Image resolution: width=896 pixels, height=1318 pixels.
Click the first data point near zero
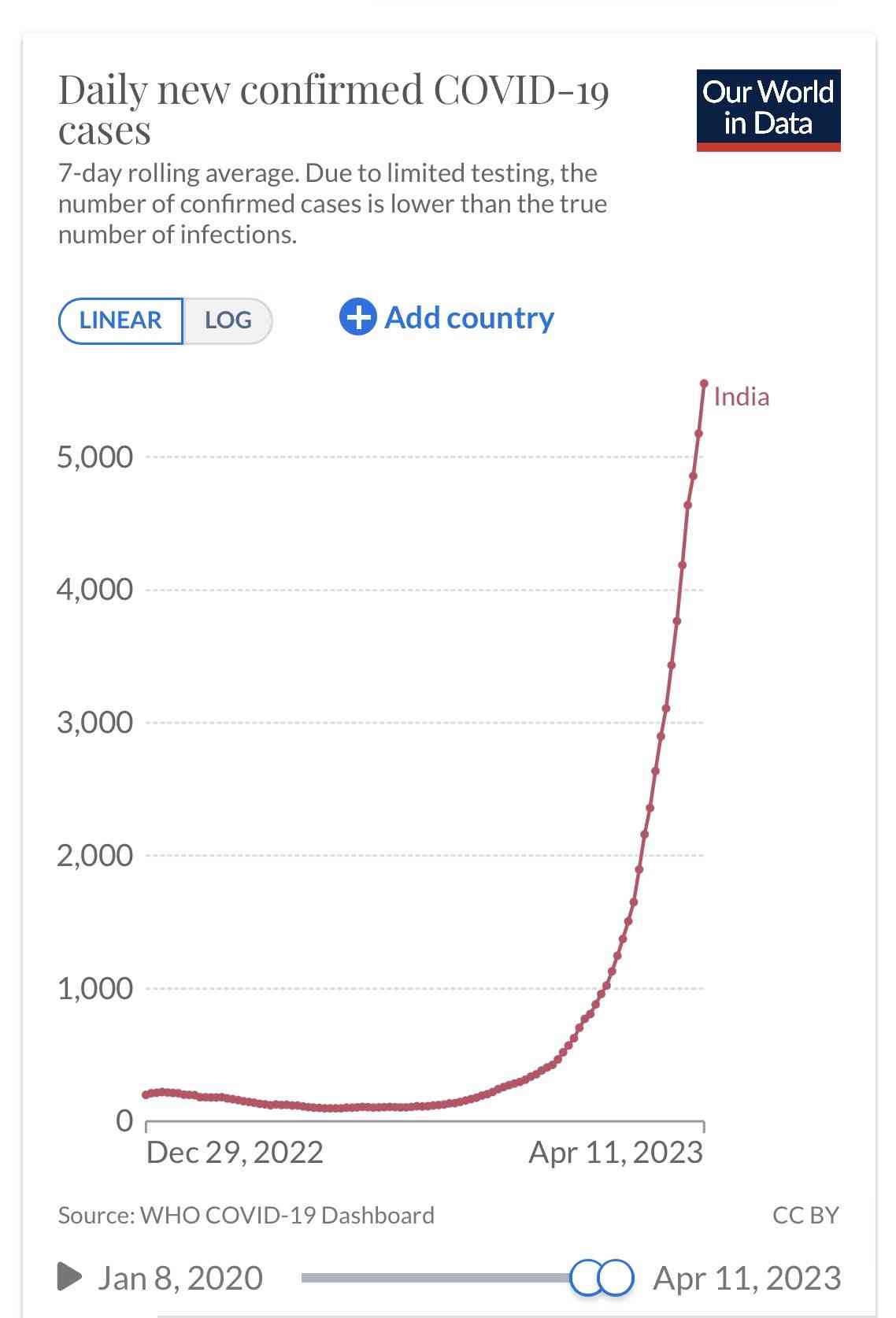pyautogui.click(x=146, y=1094)
